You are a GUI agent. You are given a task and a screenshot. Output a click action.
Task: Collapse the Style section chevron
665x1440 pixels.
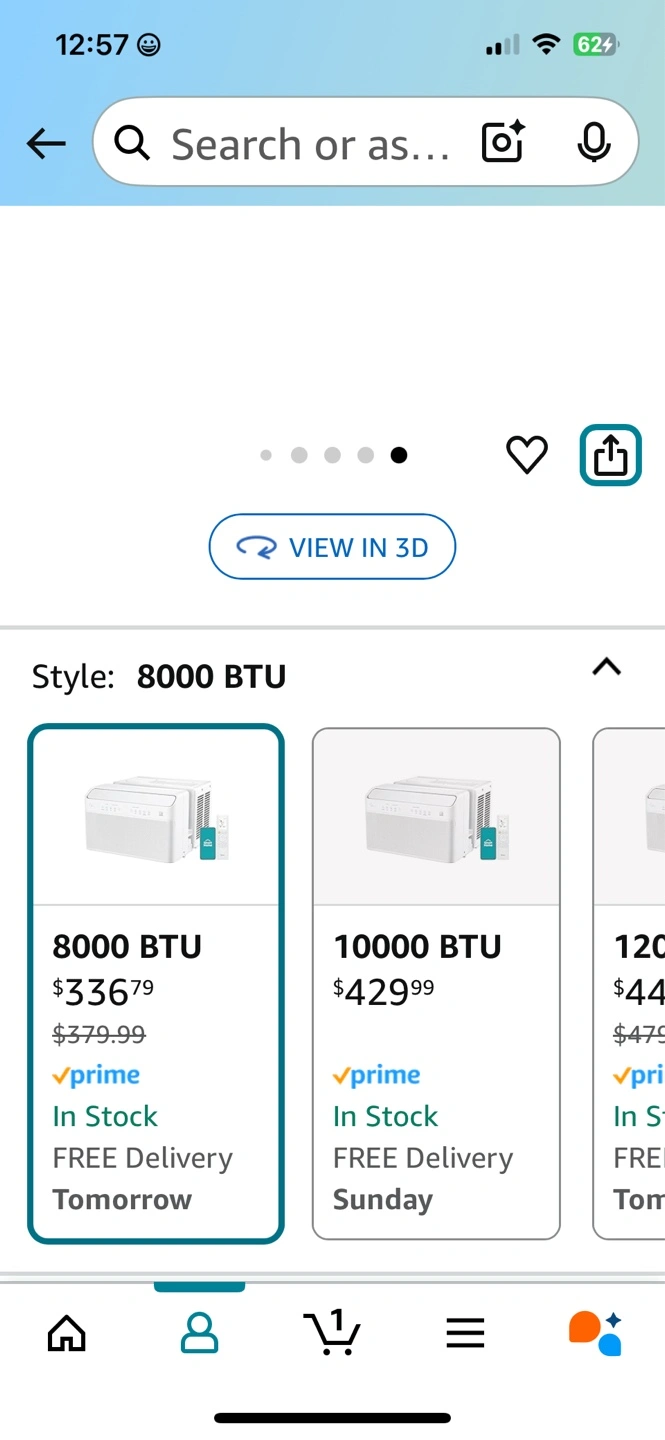pyautogui.click(x=607, y=667)
